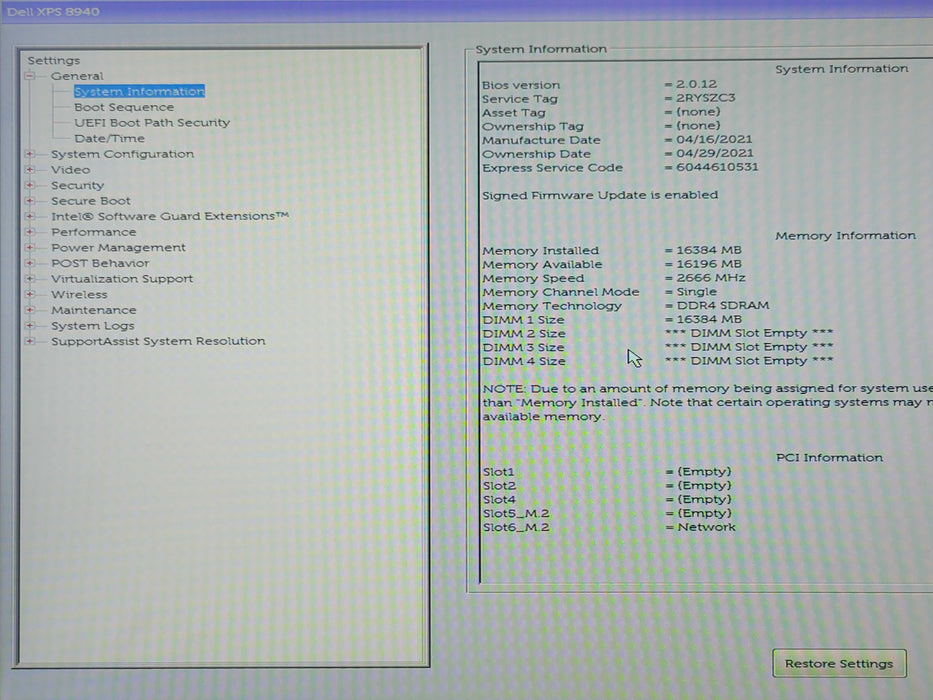This screenshot has width=933, height=700.
Task: Click Memory Technology value DDR4 SDRAM
Action: 722,305
